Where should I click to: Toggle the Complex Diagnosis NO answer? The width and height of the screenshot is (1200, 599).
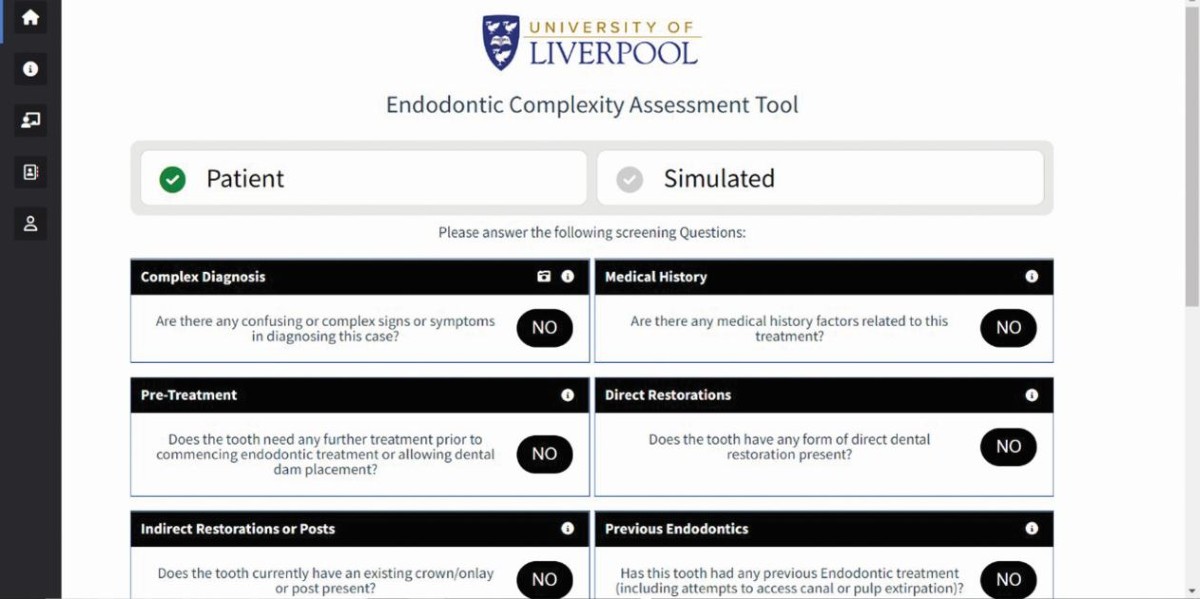coord(544,328)
